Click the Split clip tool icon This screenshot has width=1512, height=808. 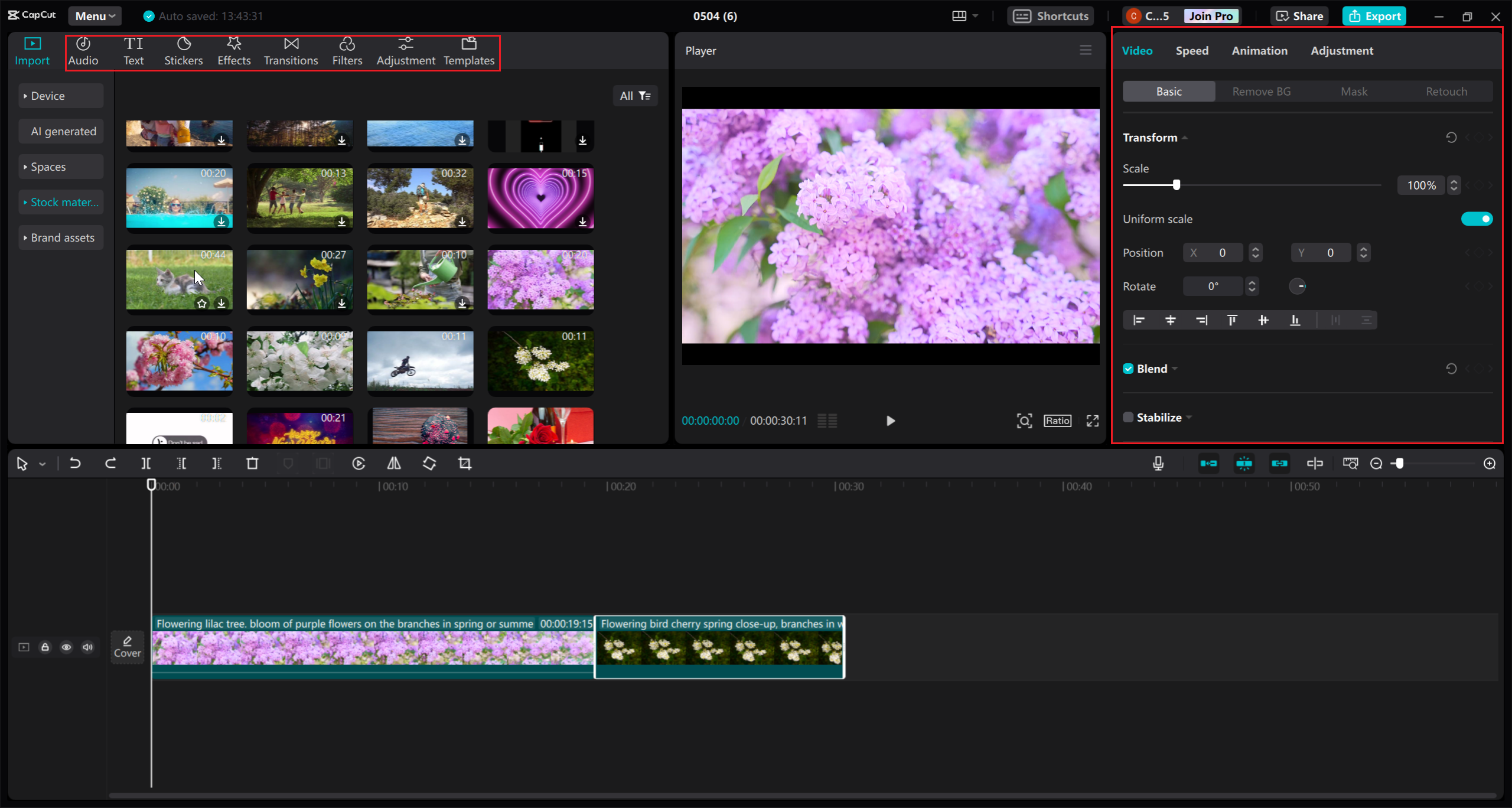146,464
